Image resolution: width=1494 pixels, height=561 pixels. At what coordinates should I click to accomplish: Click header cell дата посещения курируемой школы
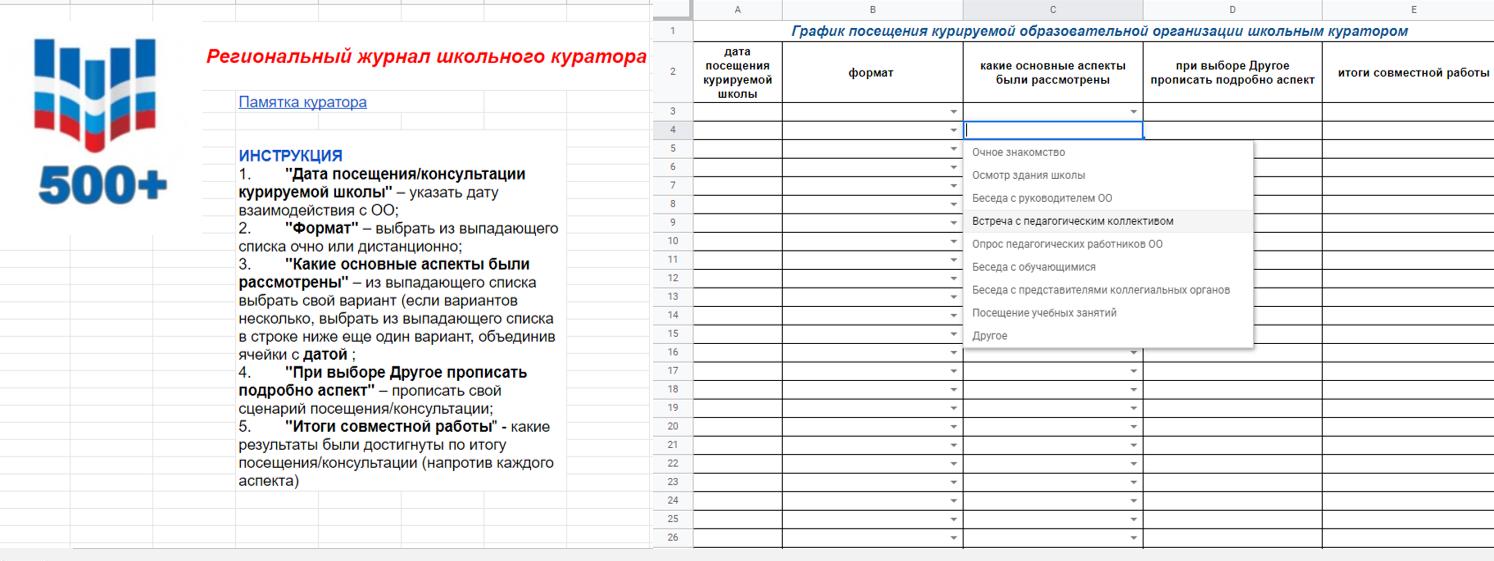[x=737, y=72]
